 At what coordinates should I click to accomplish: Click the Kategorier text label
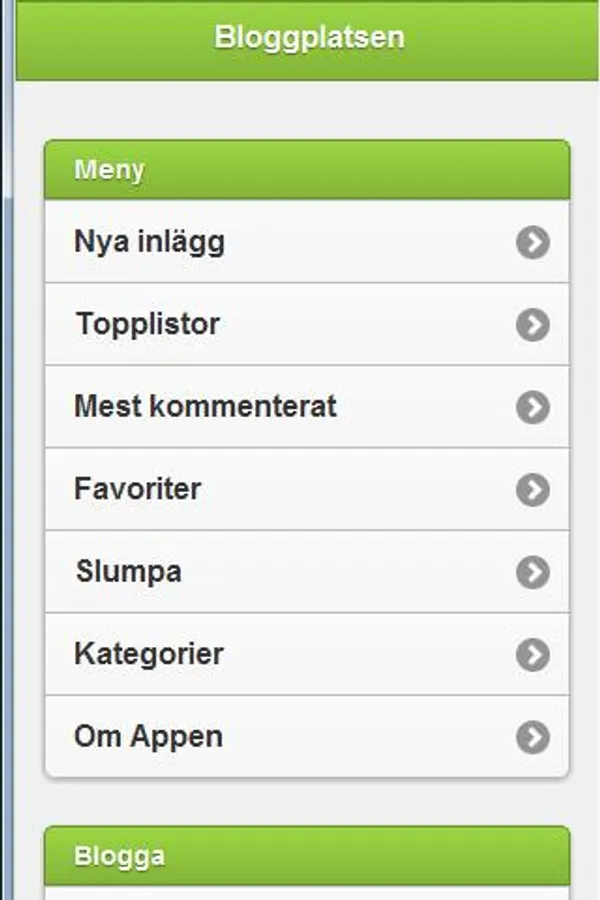(148, 655)
